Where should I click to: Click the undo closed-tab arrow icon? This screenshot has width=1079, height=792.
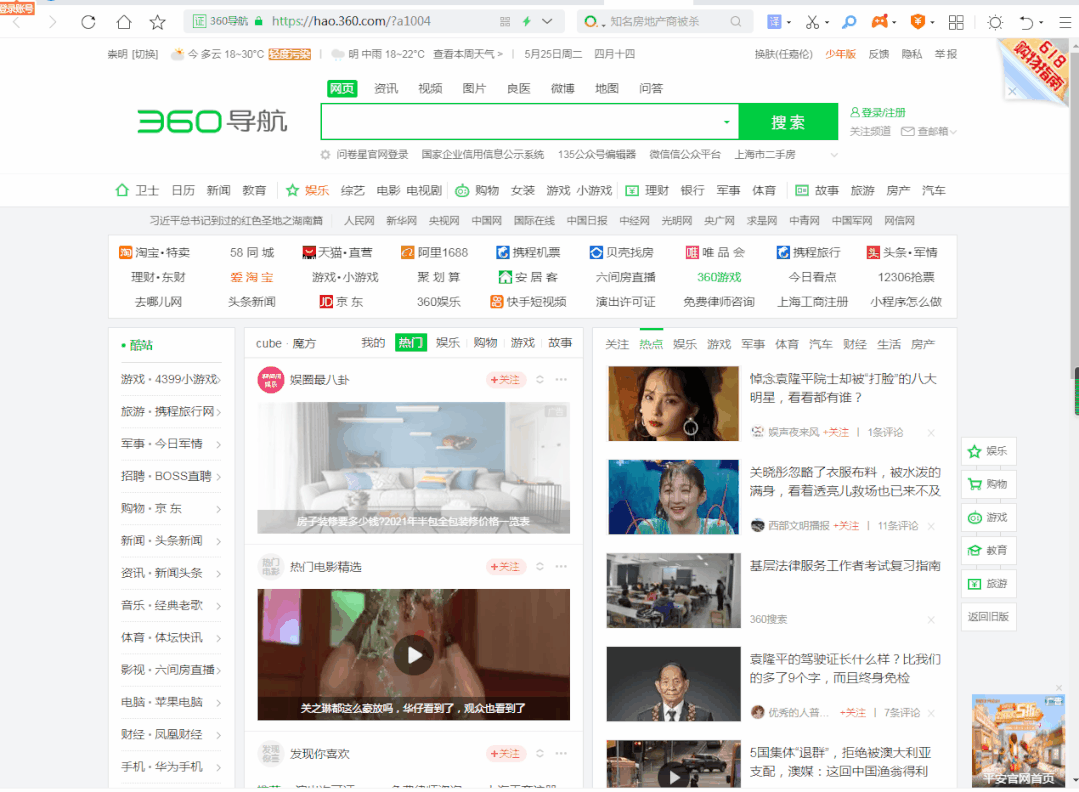point(1026,22)
